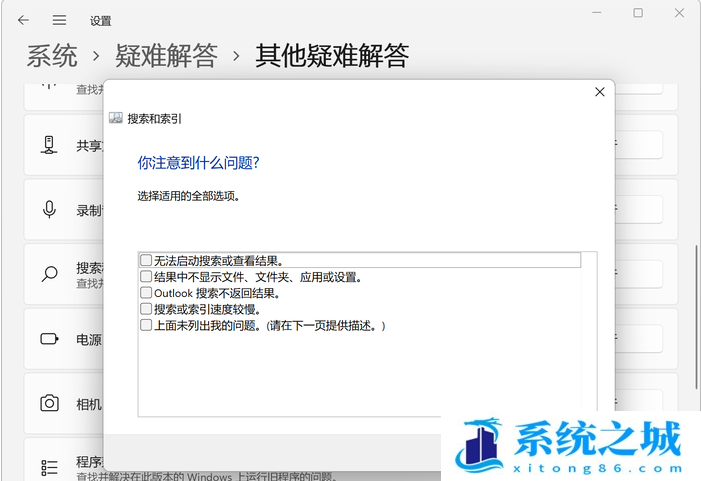Click the back arrow in Settings
This screenshot has height=481, width=701.
pos(23,20)
